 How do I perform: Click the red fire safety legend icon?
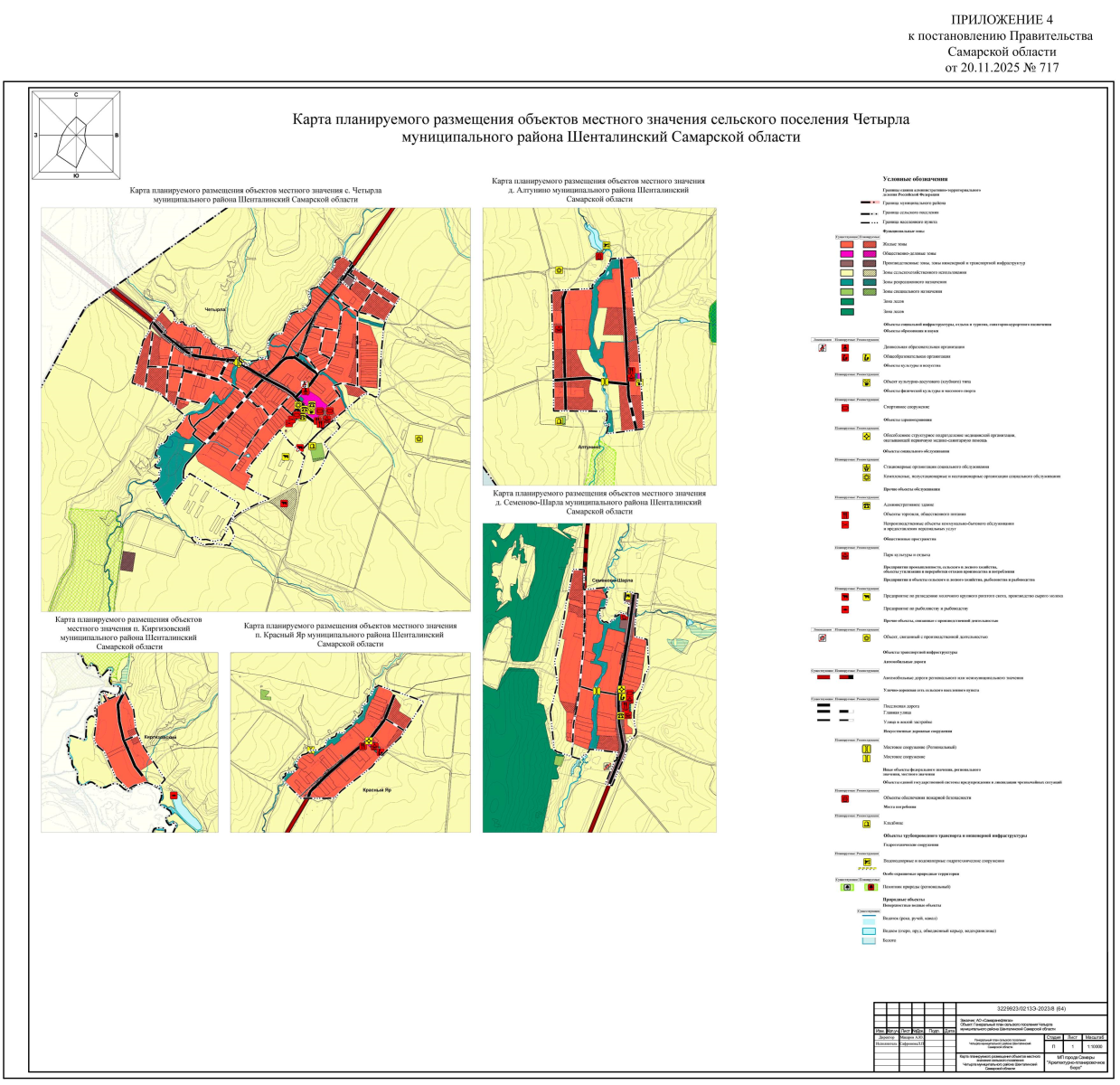tap(844, 799)
